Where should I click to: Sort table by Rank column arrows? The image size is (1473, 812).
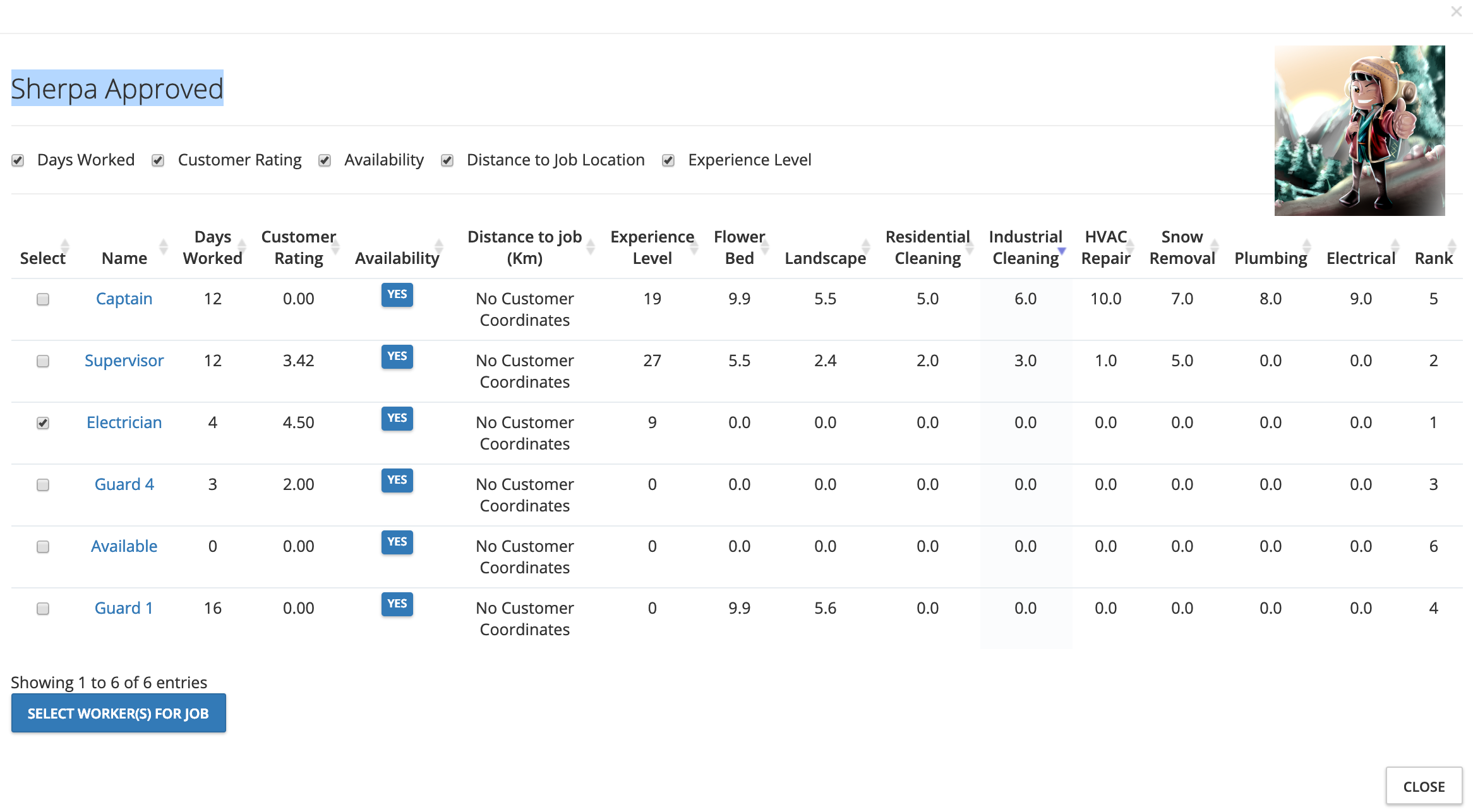1452,247
